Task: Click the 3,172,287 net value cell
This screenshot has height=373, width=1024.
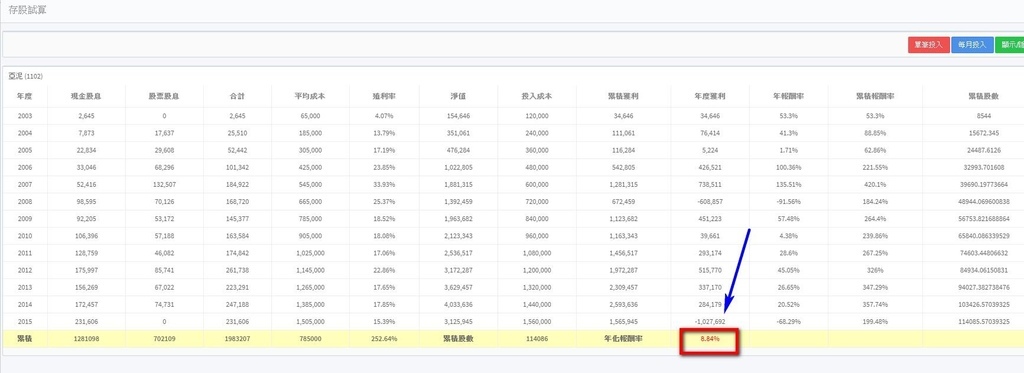Action: click(x=457, y=270)
